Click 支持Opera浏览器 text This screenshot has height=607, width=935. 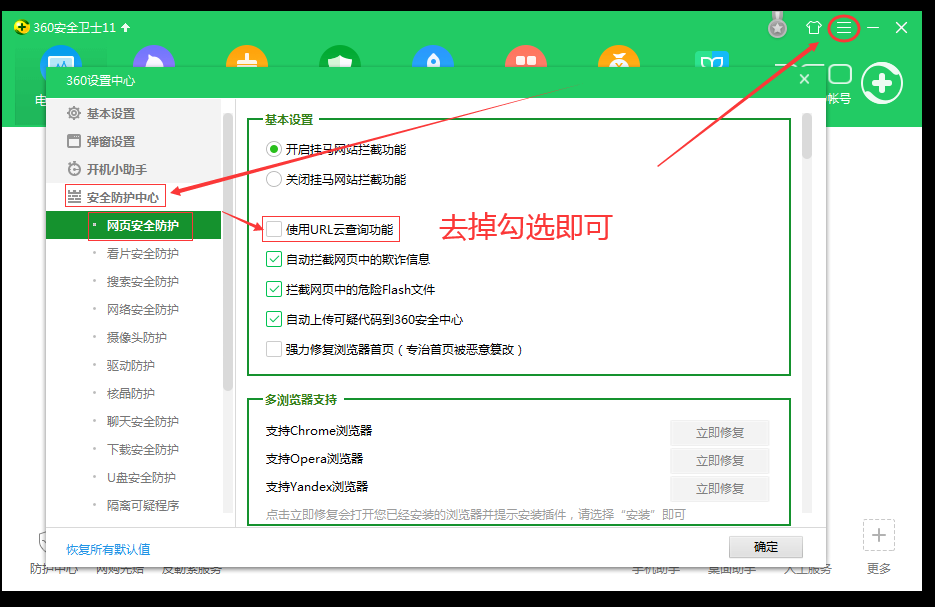314,459
